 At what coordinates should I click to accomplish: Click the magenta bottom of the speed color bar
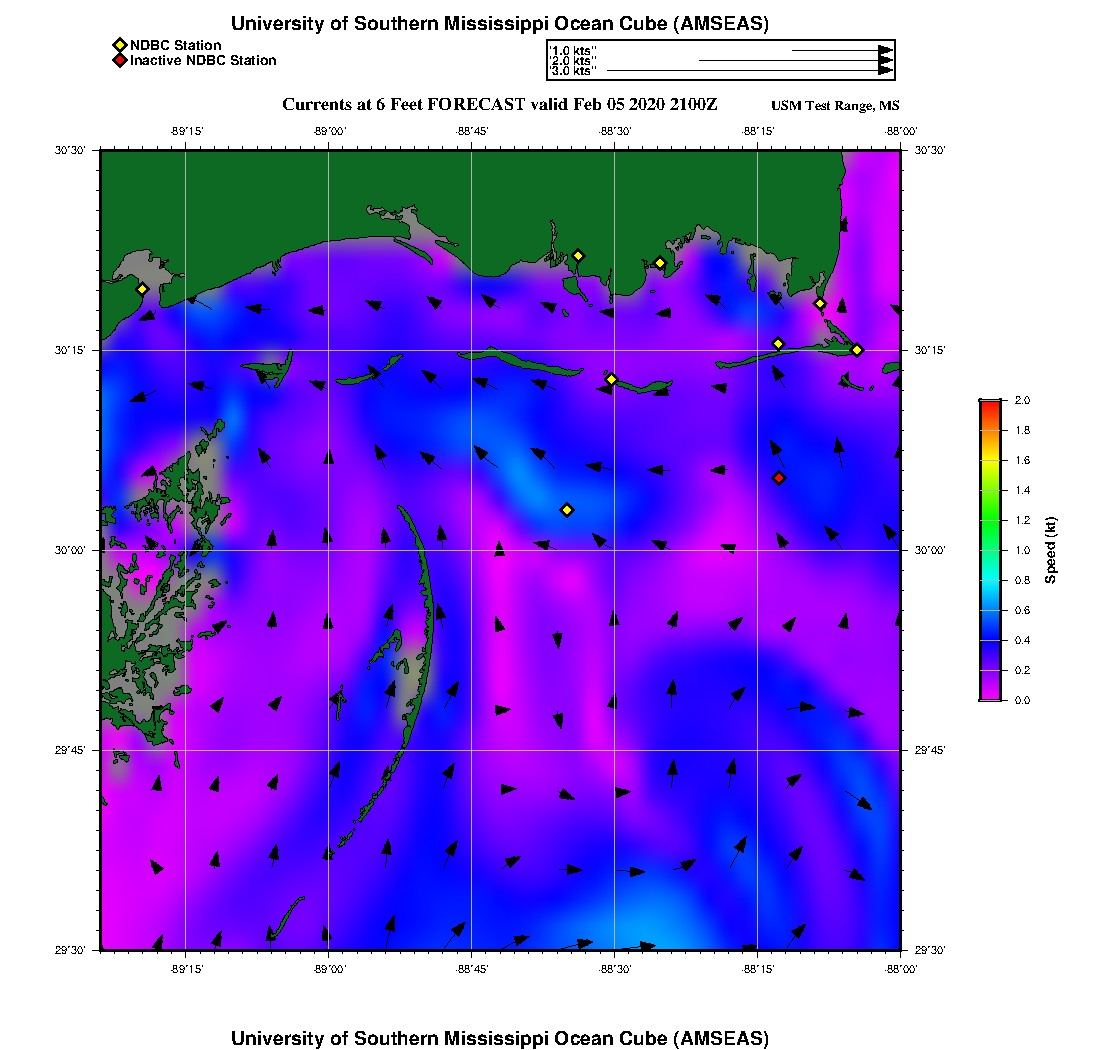click(989, 696)
